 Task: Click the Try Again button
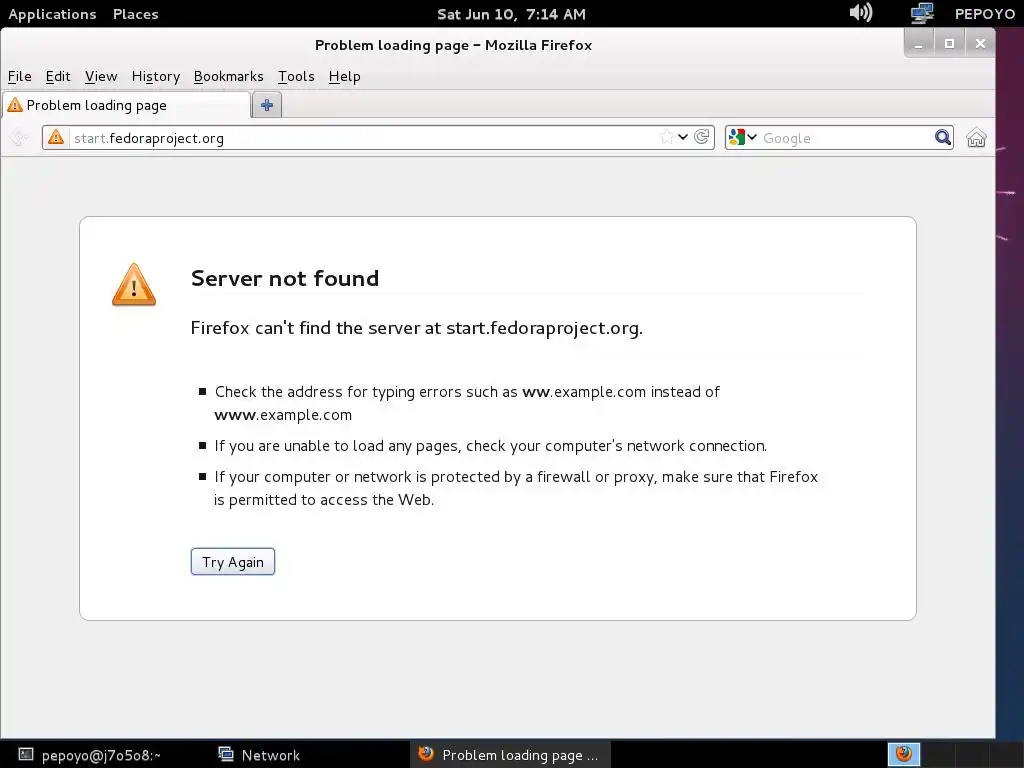click(x=232, y=562)
